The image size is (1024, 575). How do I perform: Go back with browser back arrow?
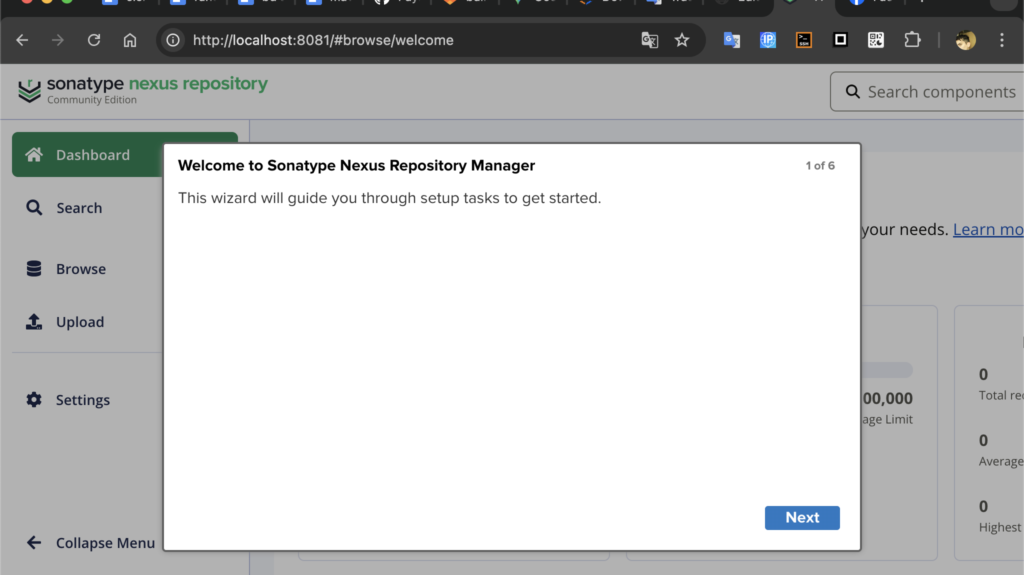22,40
